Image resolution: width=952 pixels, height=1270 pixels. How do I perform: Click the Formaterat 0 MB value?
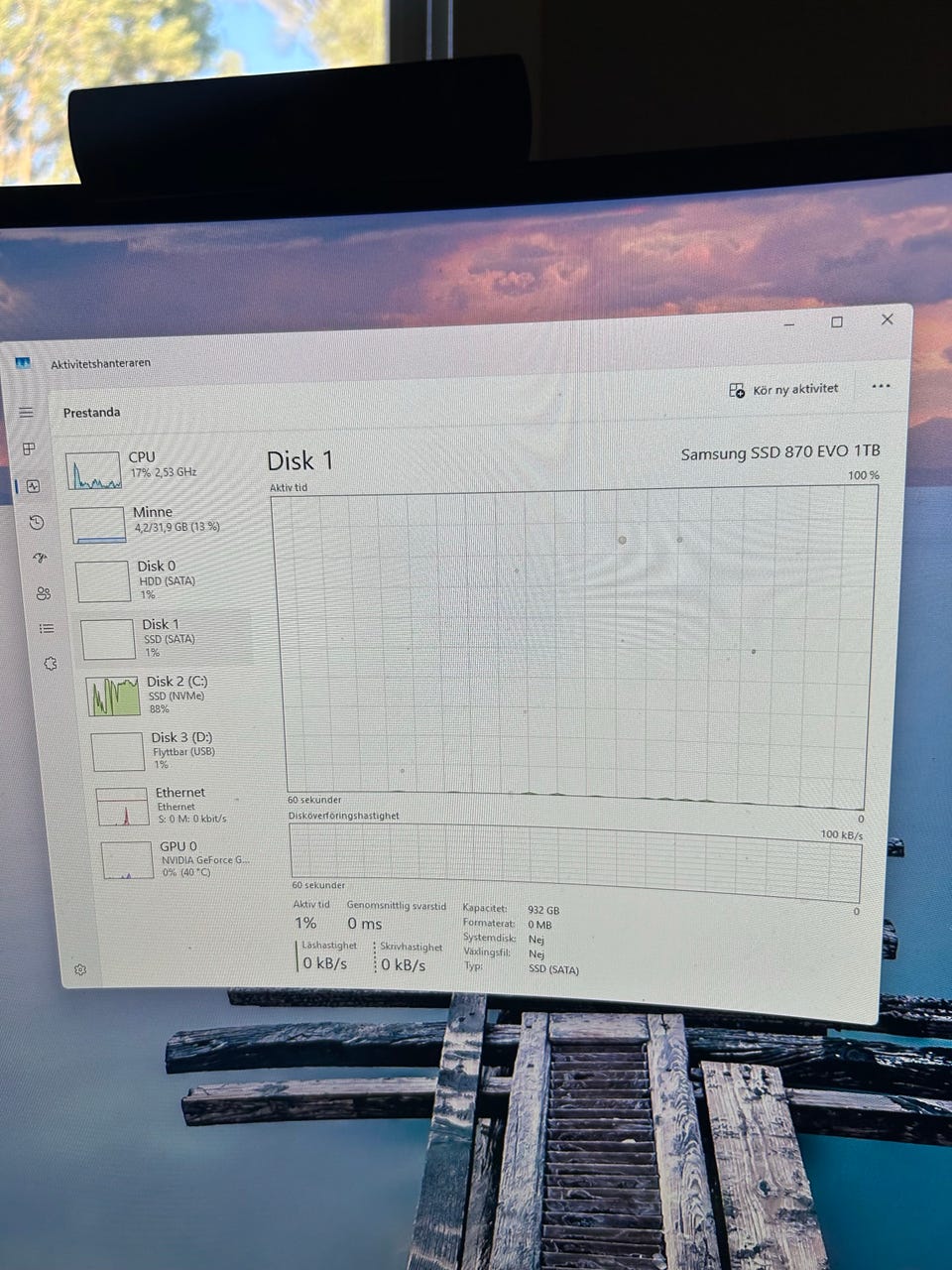539,925
